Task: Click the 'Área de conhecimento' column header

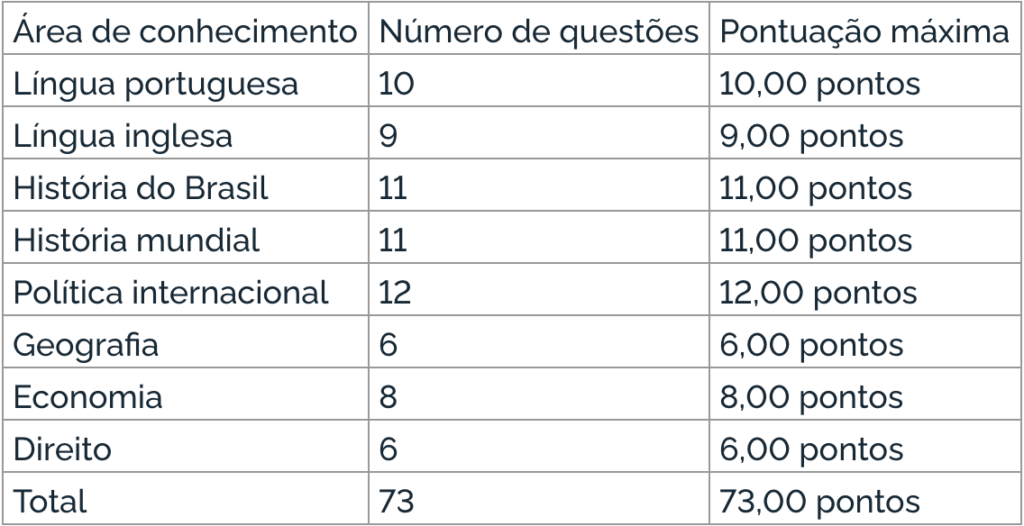Action: click(x=185, y=29)
